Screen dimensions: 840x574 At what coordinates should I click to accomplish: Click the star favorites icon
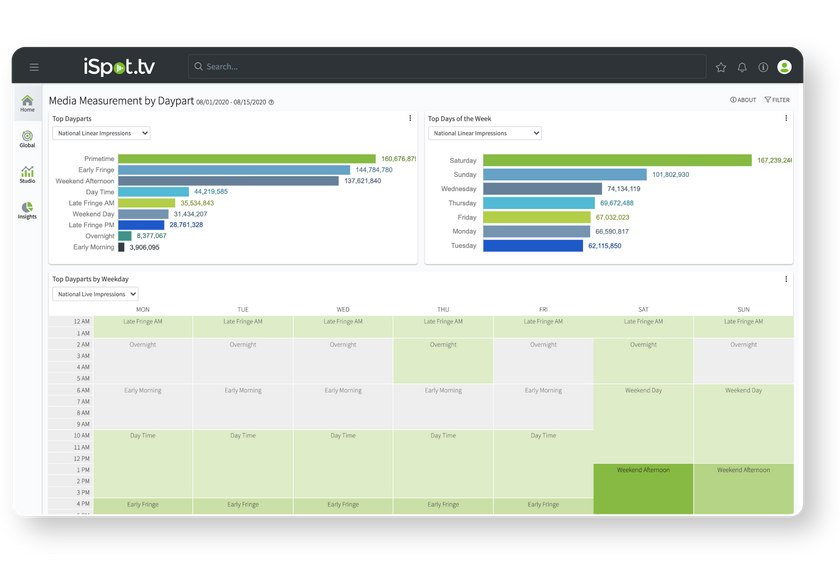[721, 67]
